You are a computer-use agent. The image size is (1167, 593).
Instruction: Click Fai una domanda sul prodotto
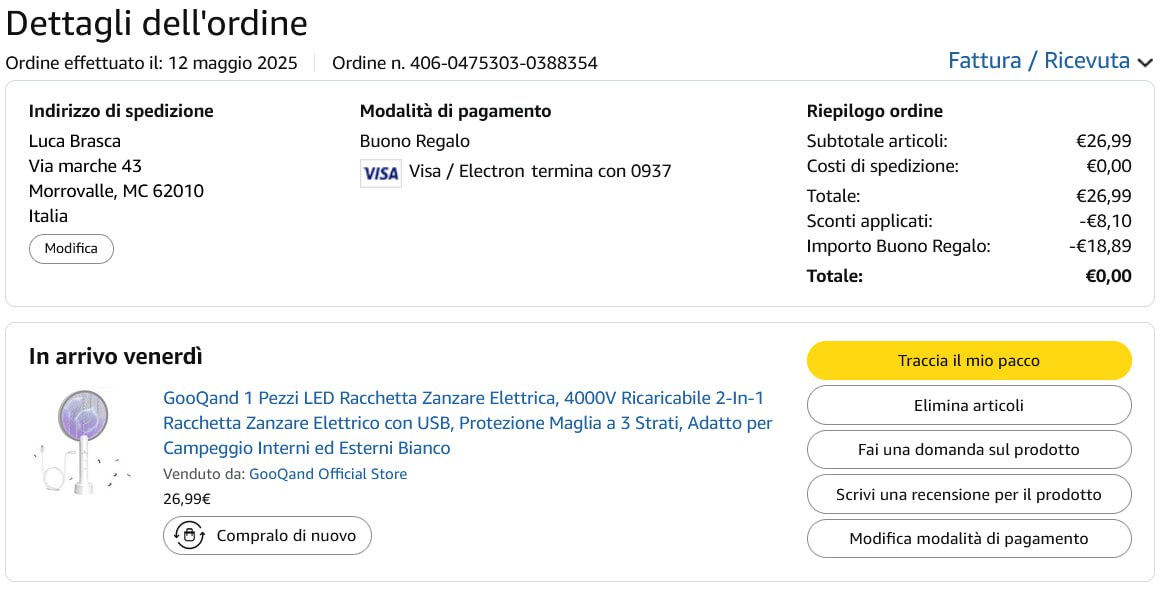point(968,450)
